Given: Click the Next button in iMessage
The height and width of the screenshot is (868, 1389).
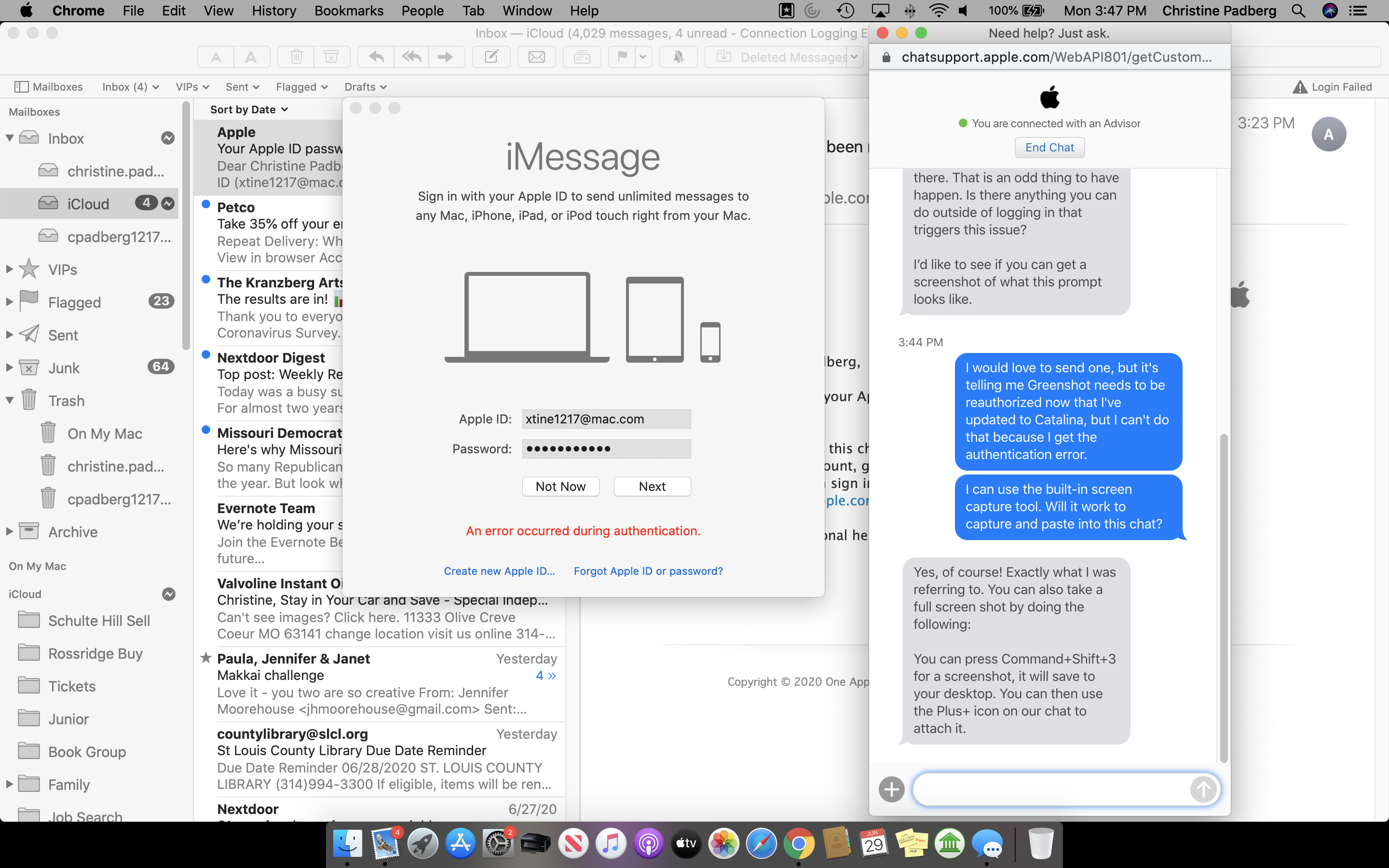Looking at the screenshot, I should (x=652, y=487).
